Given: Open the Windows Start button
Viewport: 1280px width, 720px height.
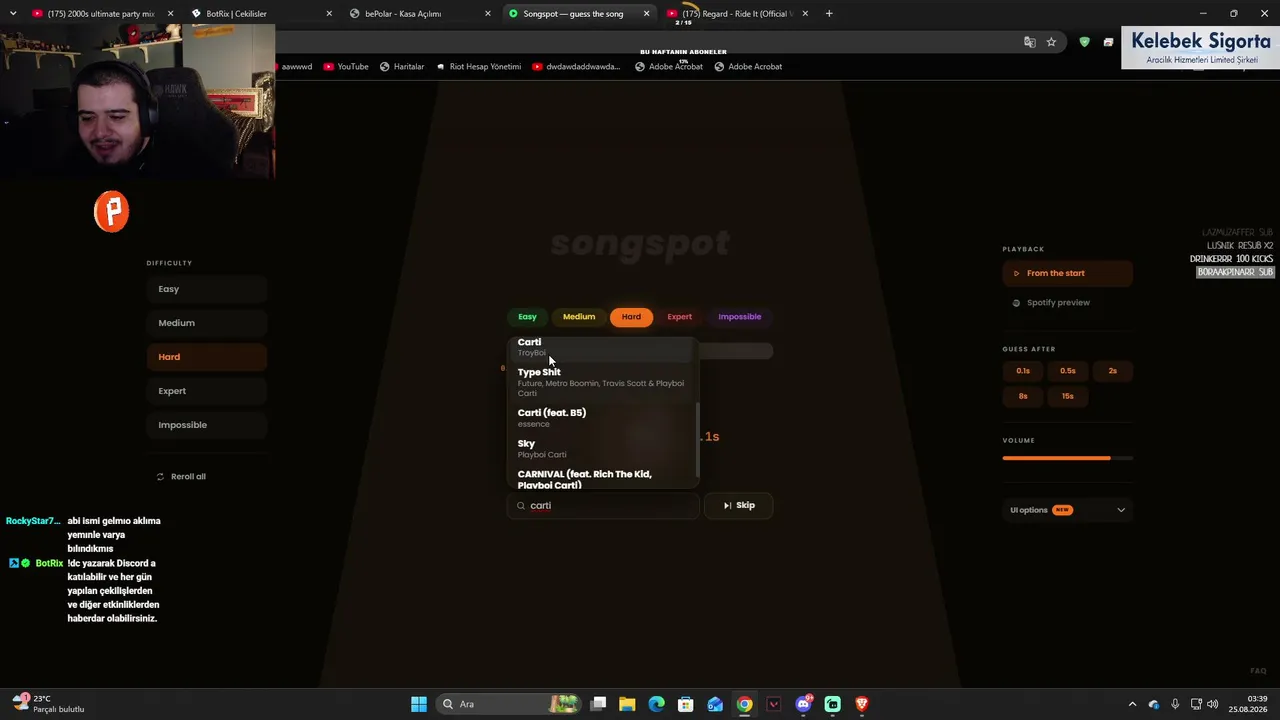Looking at the screenshot, I should coord(419,704).
